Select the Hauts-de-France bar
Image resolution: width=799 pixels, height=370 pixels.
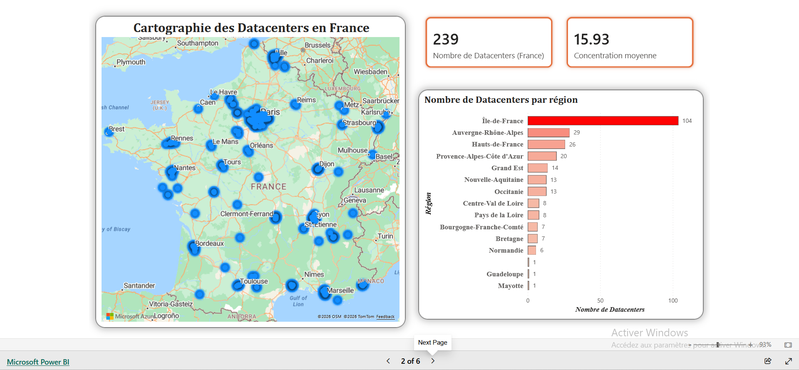point(546,144)
